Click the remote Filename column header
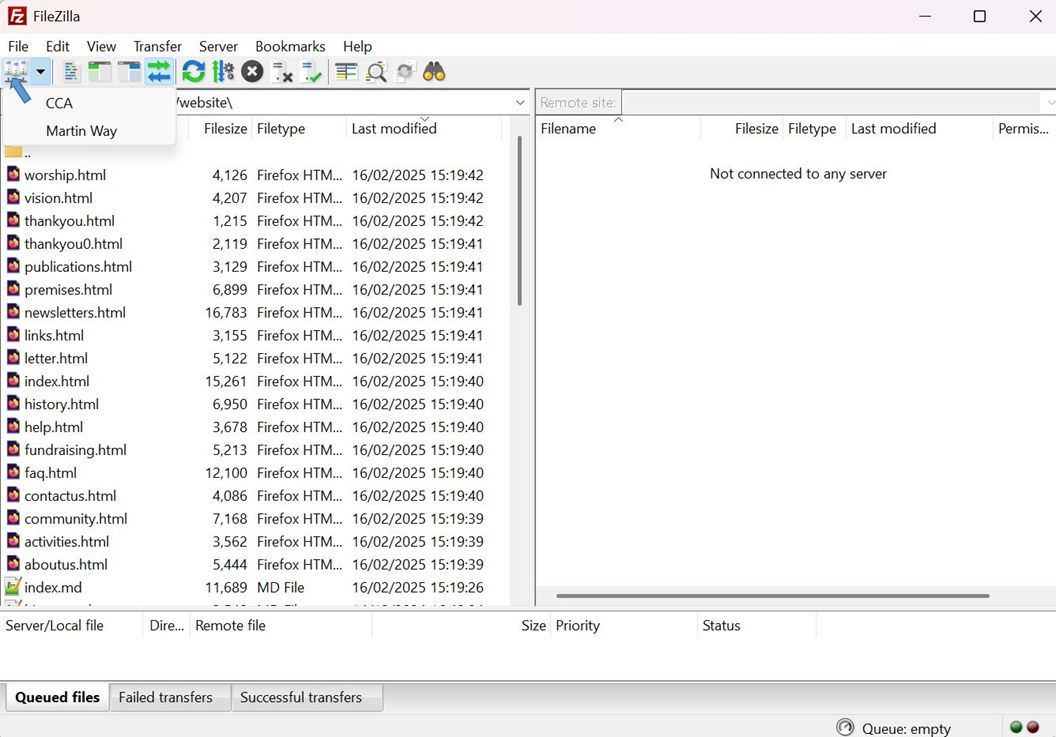 coord(568,129)
